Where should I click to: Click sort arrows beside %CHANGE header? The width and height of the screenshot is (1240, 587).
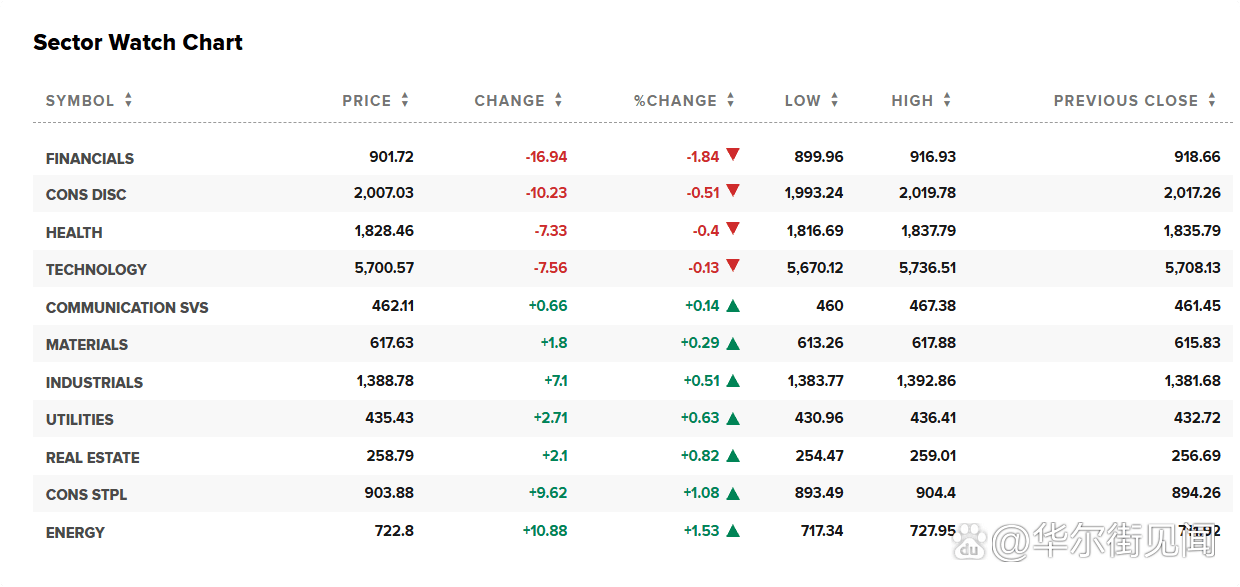[x=730, y=101]
